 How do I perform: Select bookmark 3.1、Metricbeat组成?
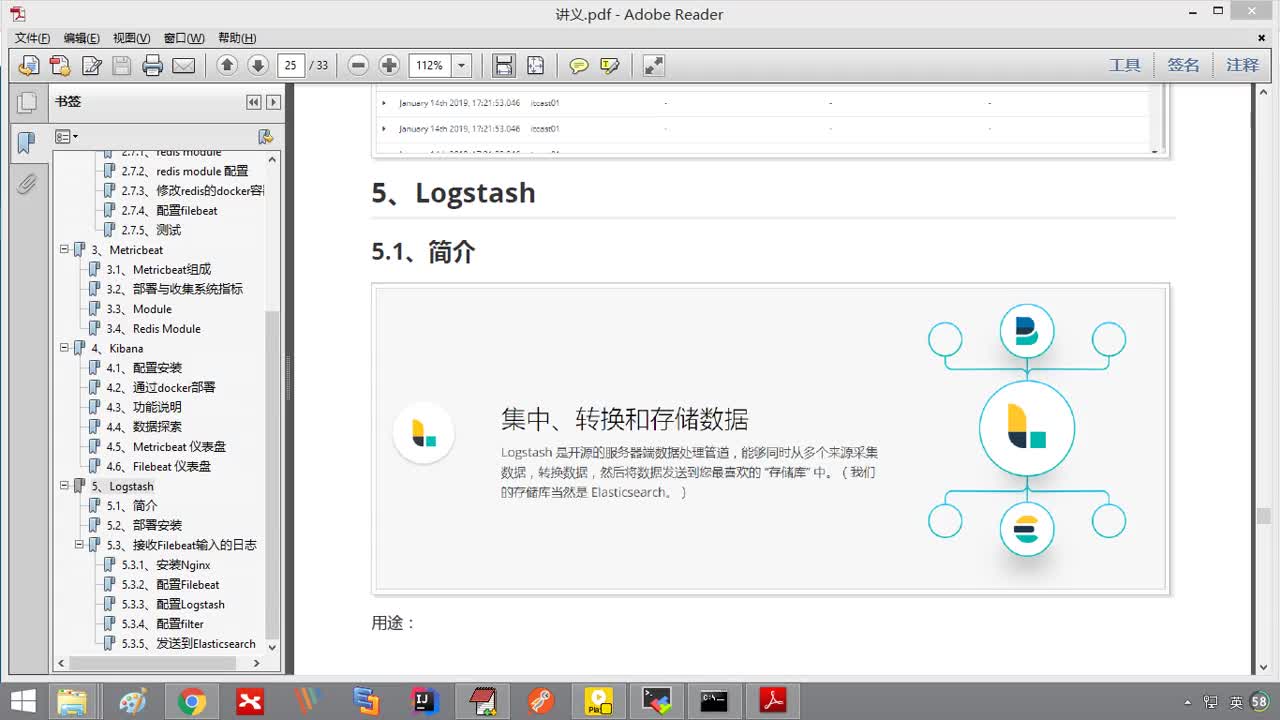[x=158, y=269]
